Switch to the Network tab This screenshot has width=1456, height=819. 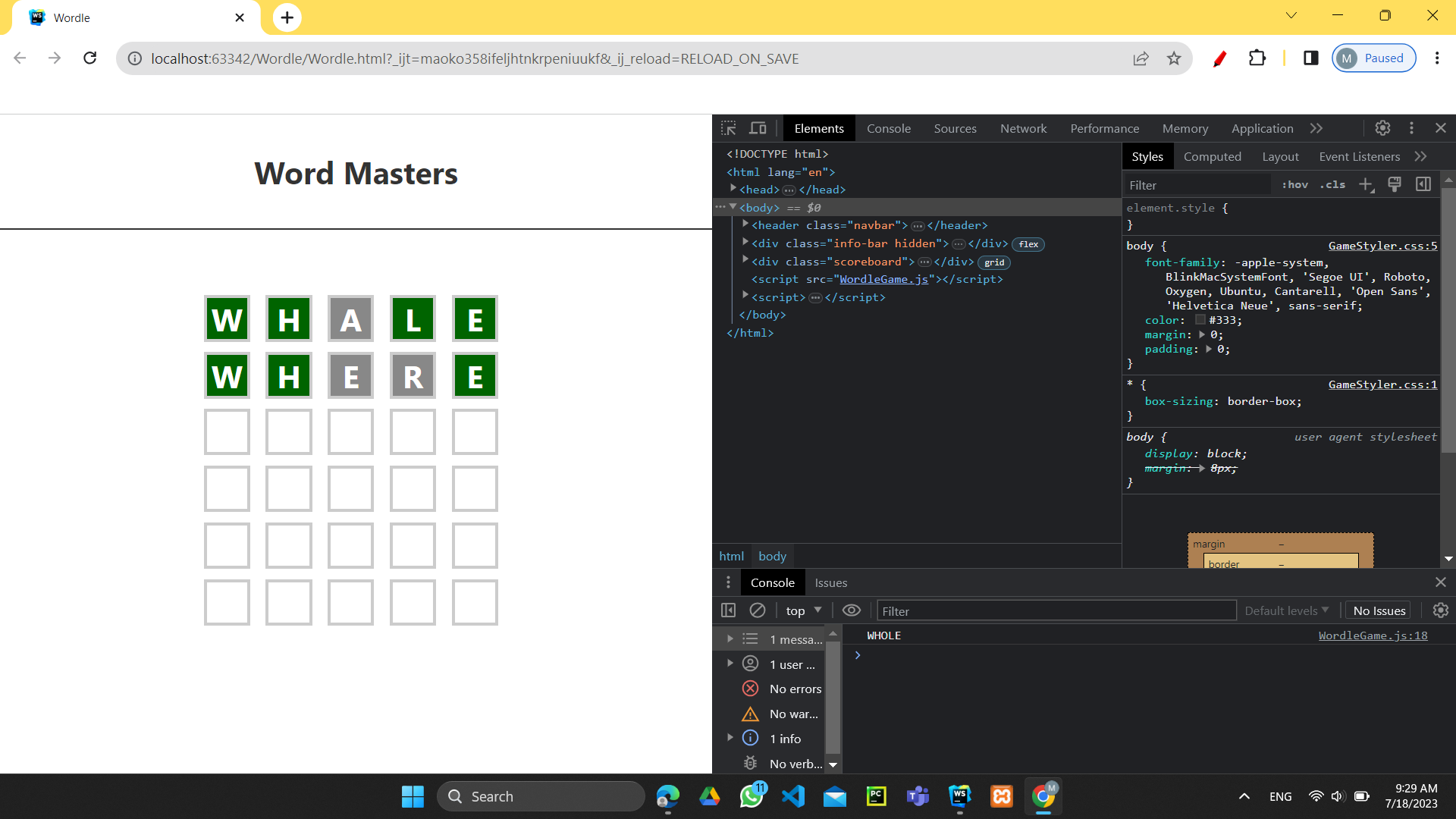coord(1023,128)
